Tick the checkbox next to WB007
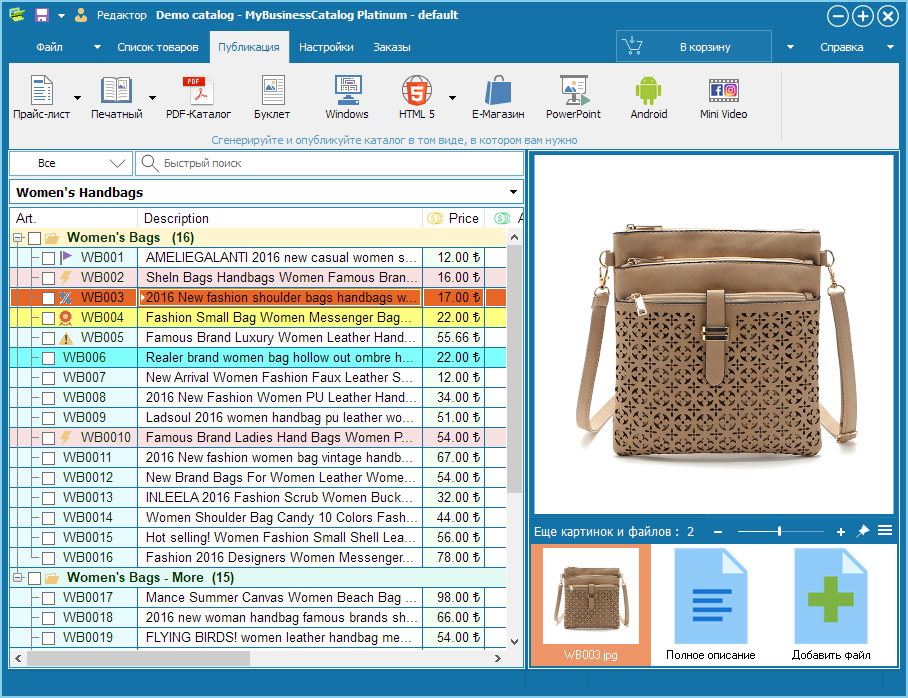The width and height of the screenshot is (908, 698). point(48,378)
